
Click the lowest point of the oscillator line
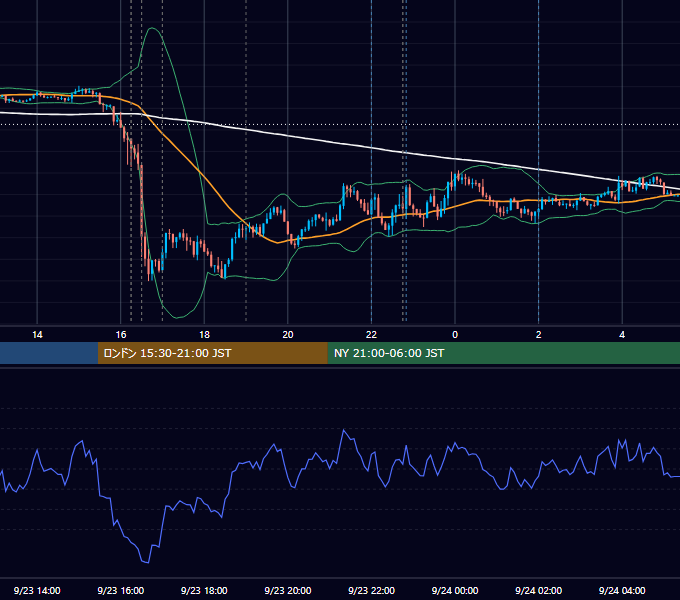point(146,562)
